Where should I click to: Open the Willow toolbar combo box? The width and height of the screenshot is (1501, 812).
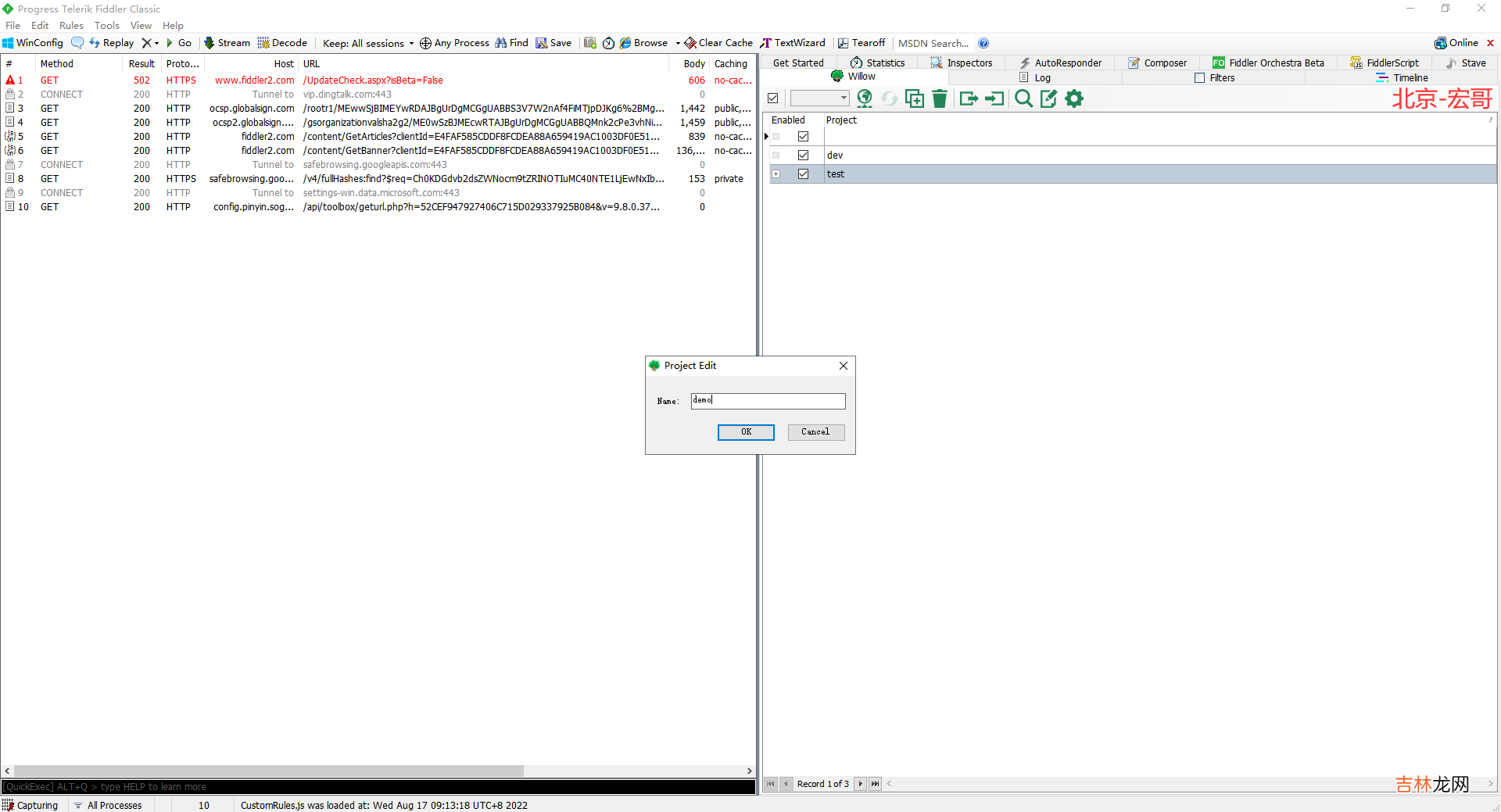click(x=819, y=98)
